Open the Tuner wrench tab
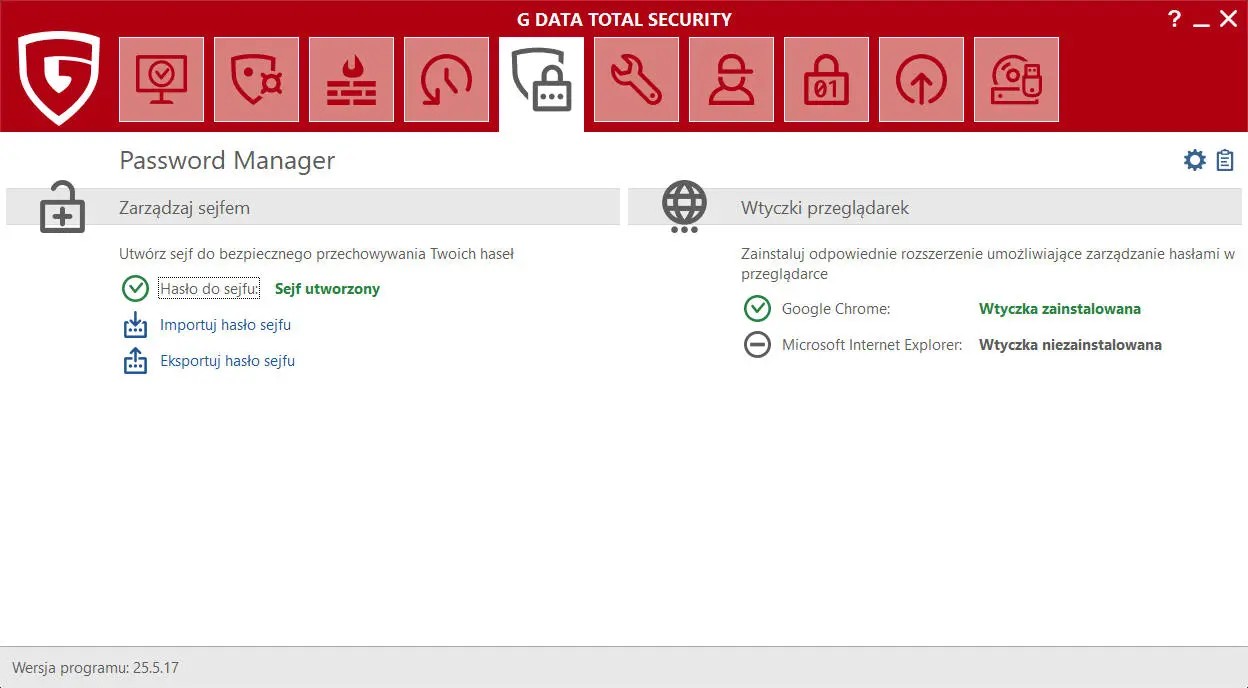This screenshot has height=688, width=1248. click(636, 80)
